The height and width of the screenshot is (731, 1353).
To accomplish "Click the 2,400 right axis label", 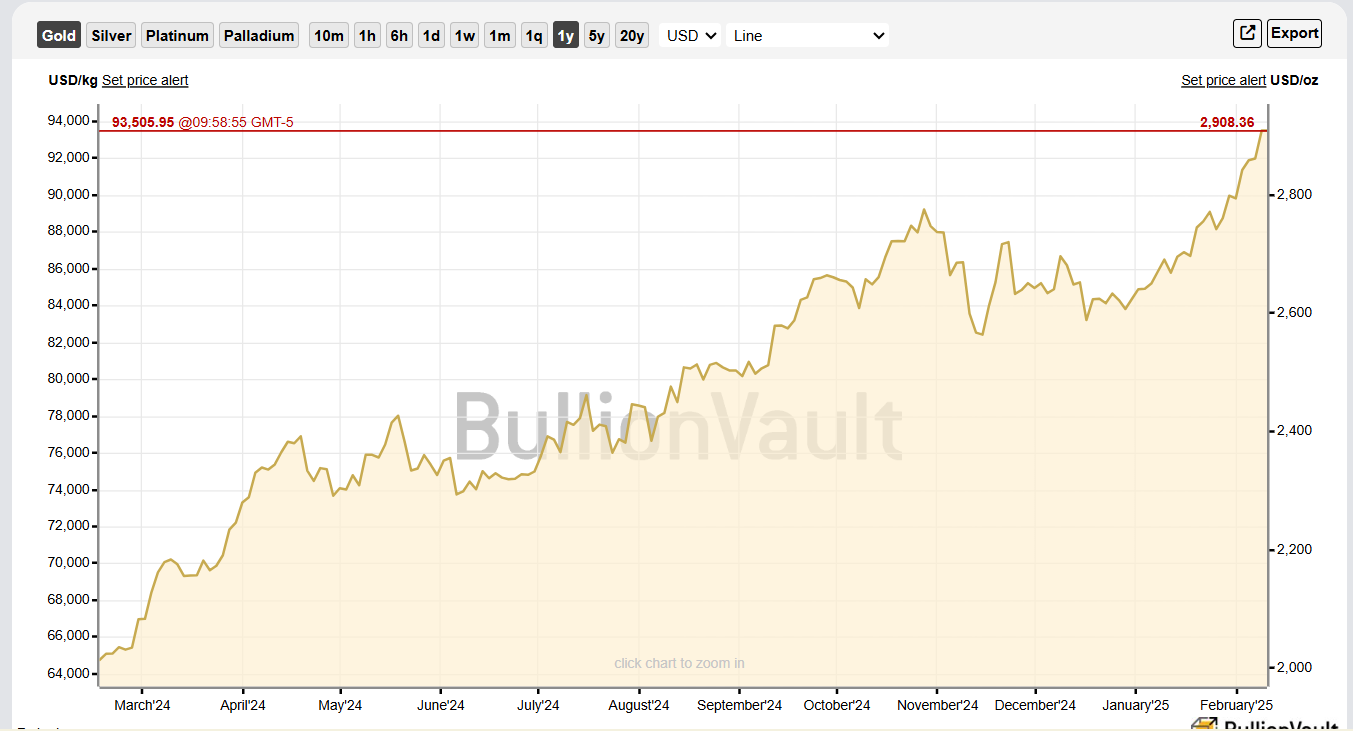I will [1294, 431].
